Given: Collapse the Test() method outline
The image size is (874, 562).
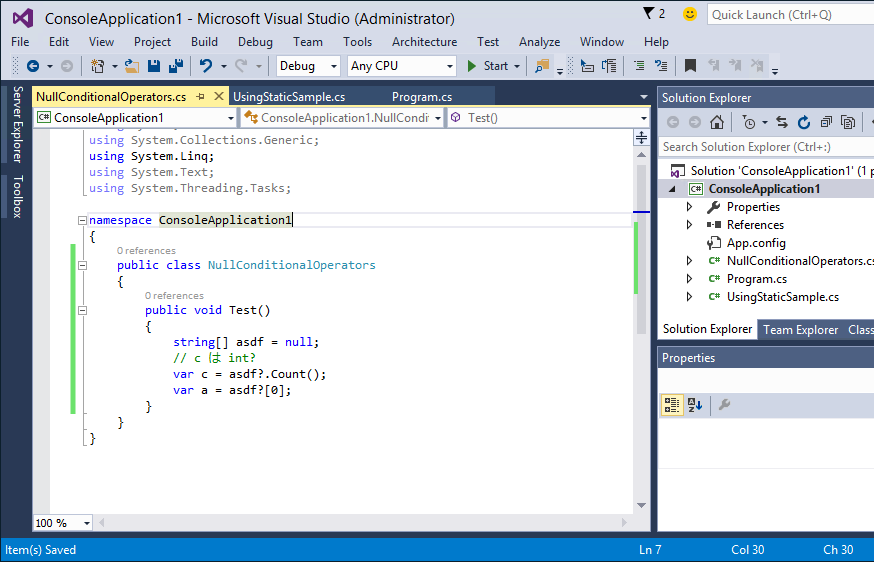Looking at the screenshot, I should [x=82, y=311].
